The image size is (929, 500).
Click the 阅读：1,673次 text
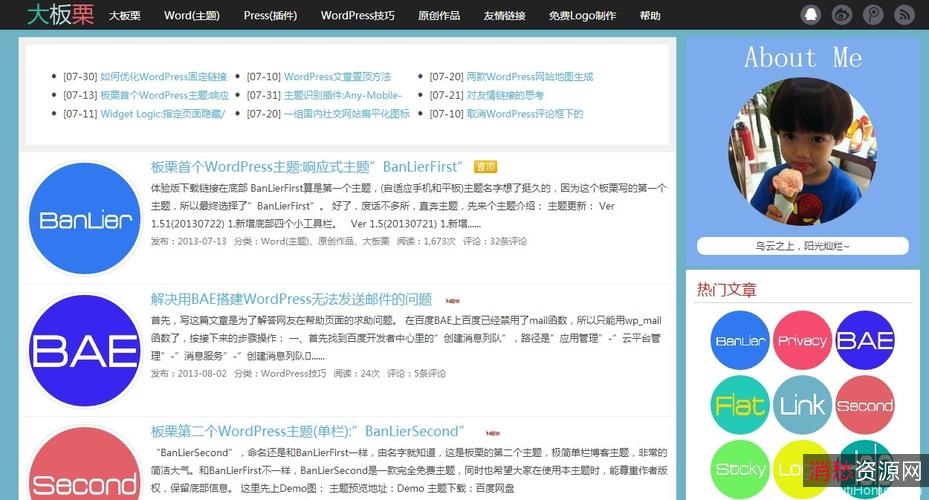coord(426,241)
